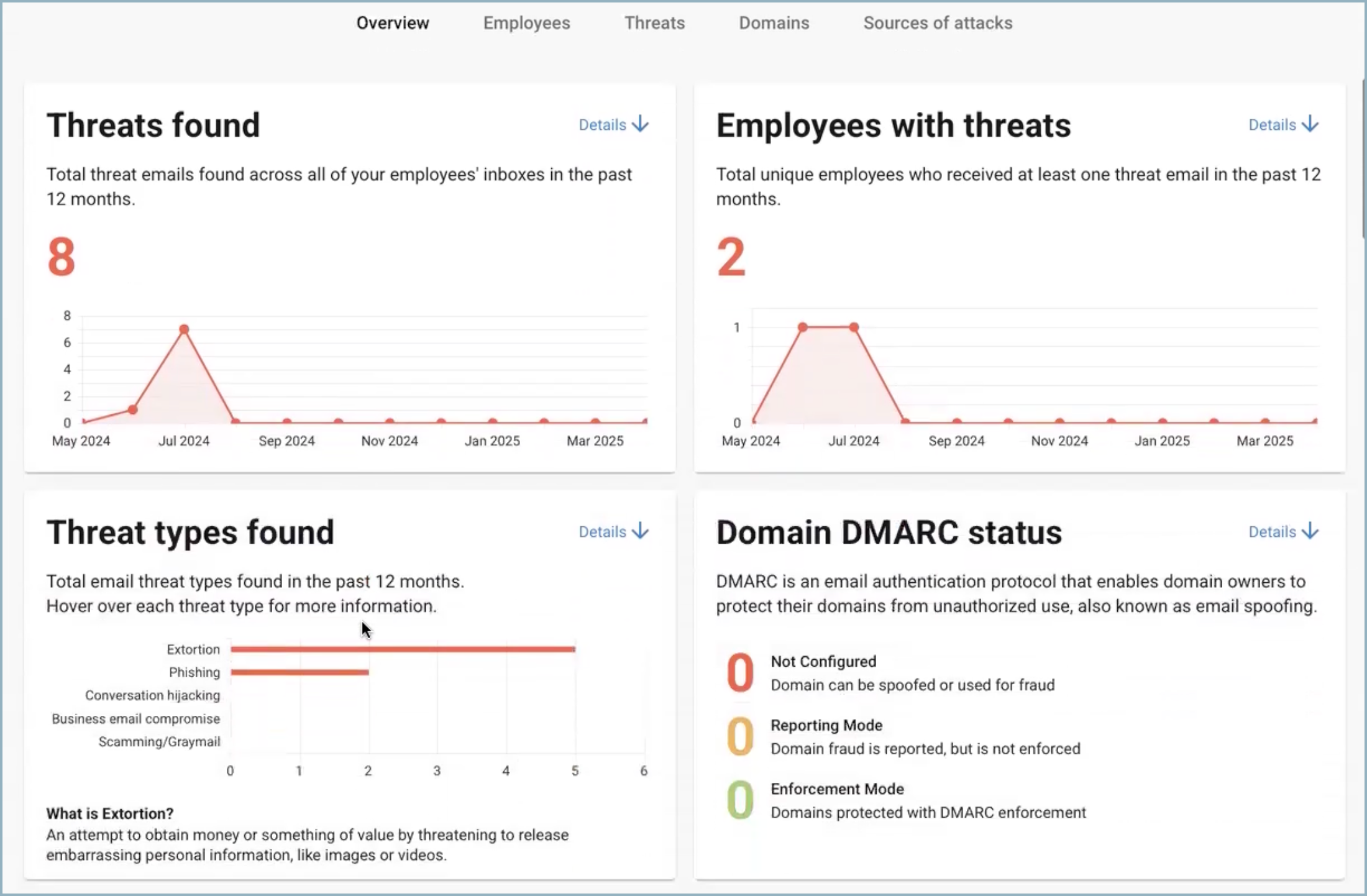Click the orange Reporting Mode zero count
Screen dimensions: 1367x896
click(x=740, y=736)
